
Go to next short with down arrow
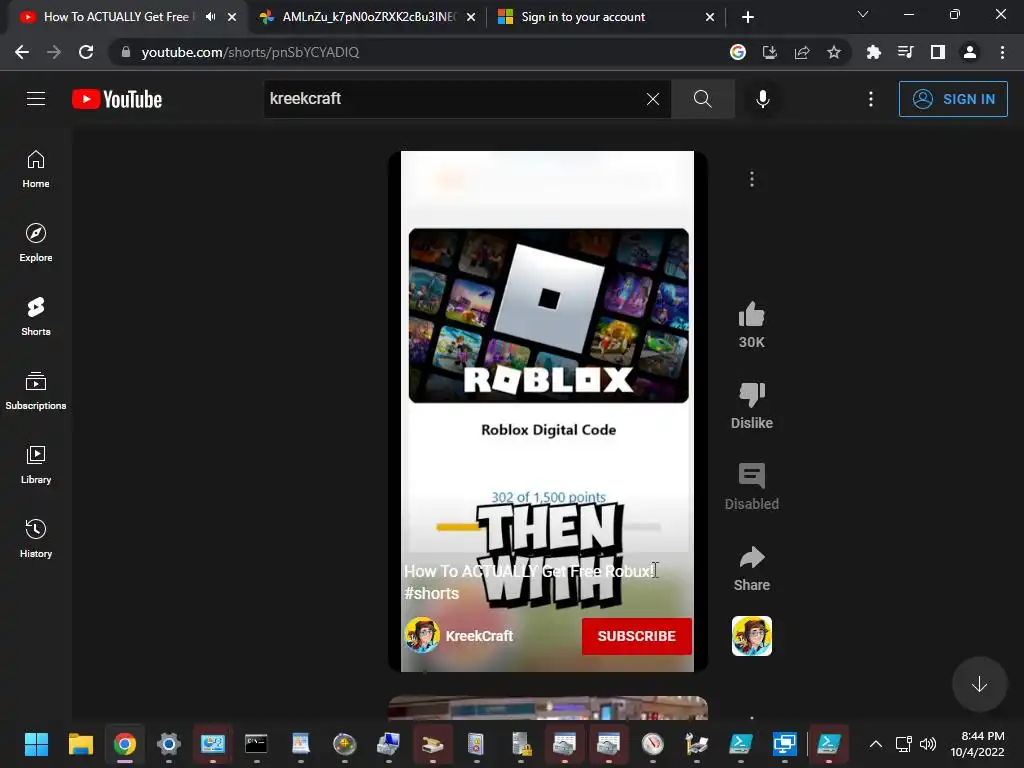(979, 684)
